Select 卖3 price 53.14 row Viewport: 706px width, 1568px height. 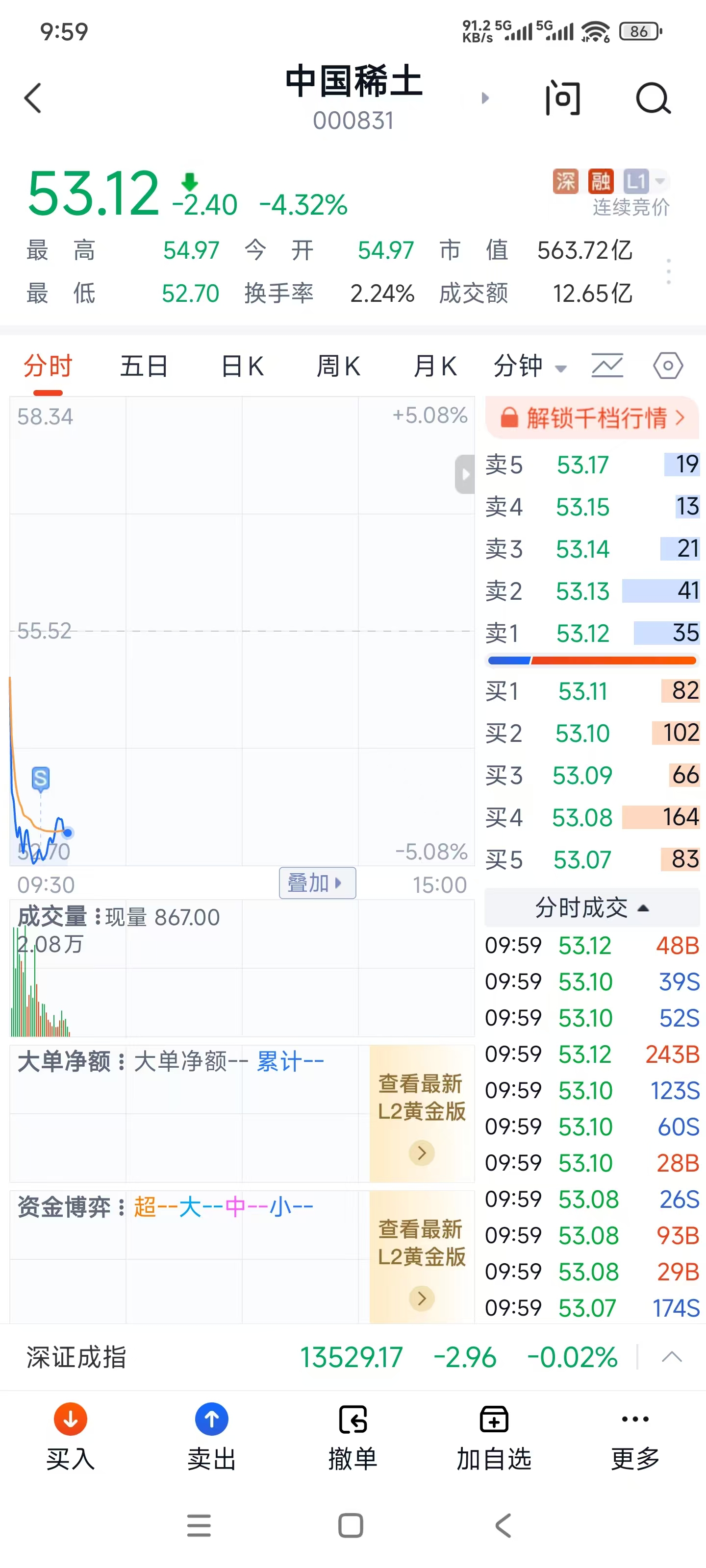(x=592, y=549)
